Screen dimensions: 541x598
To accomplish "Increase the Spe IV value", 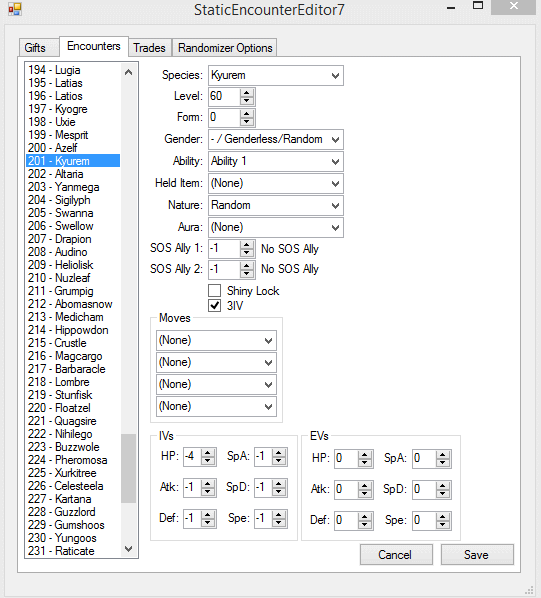I will pos(279,515).
